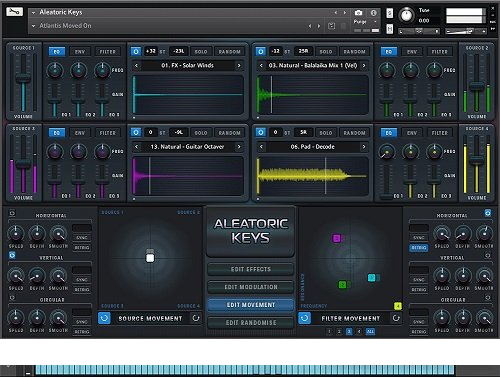Switch Source 1 to FILTER tab
500x377 pixels.
point(108,52)
